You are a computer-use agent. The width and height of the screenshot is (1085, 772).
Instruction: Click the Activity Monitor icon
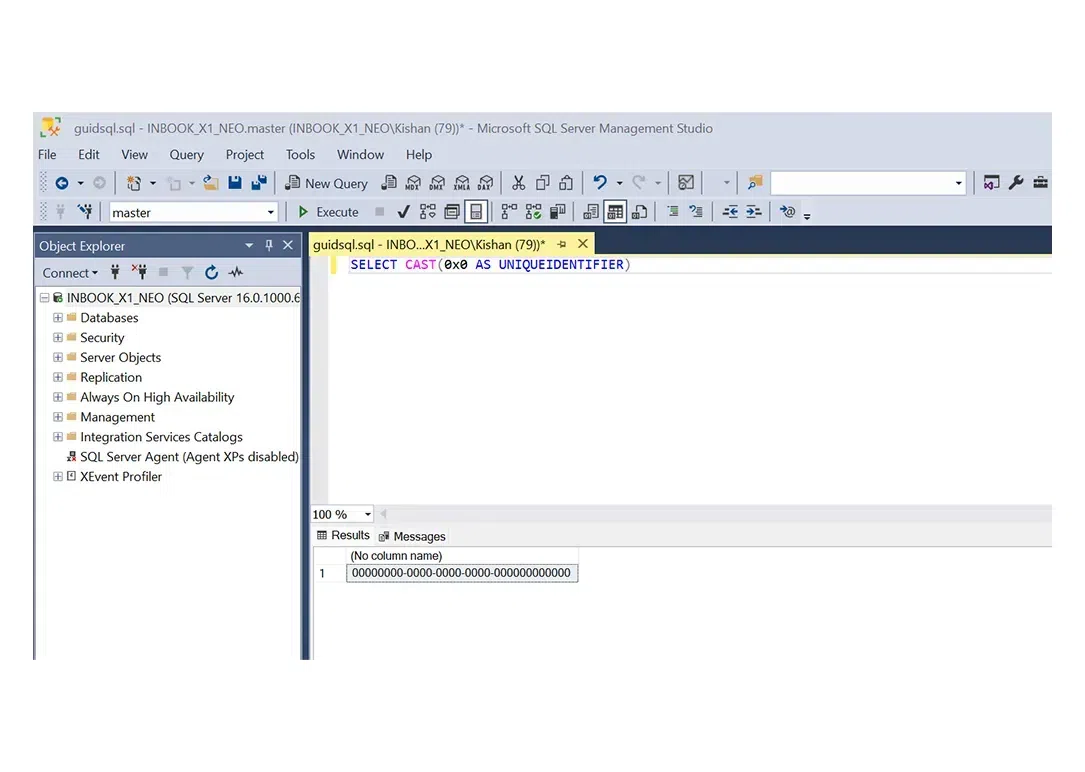tap(686, 183)
